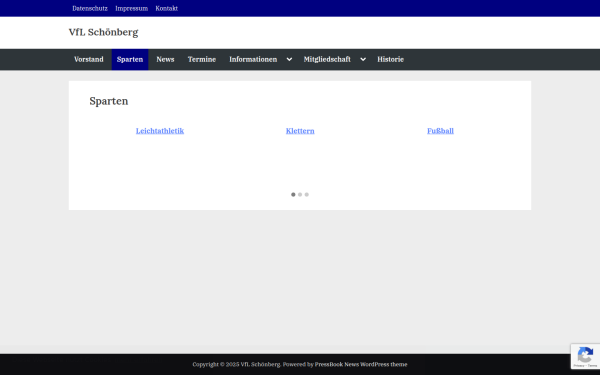The image size is (600, 375).
Task: Select the Sparten menu item
Action: tap(130, 59)
